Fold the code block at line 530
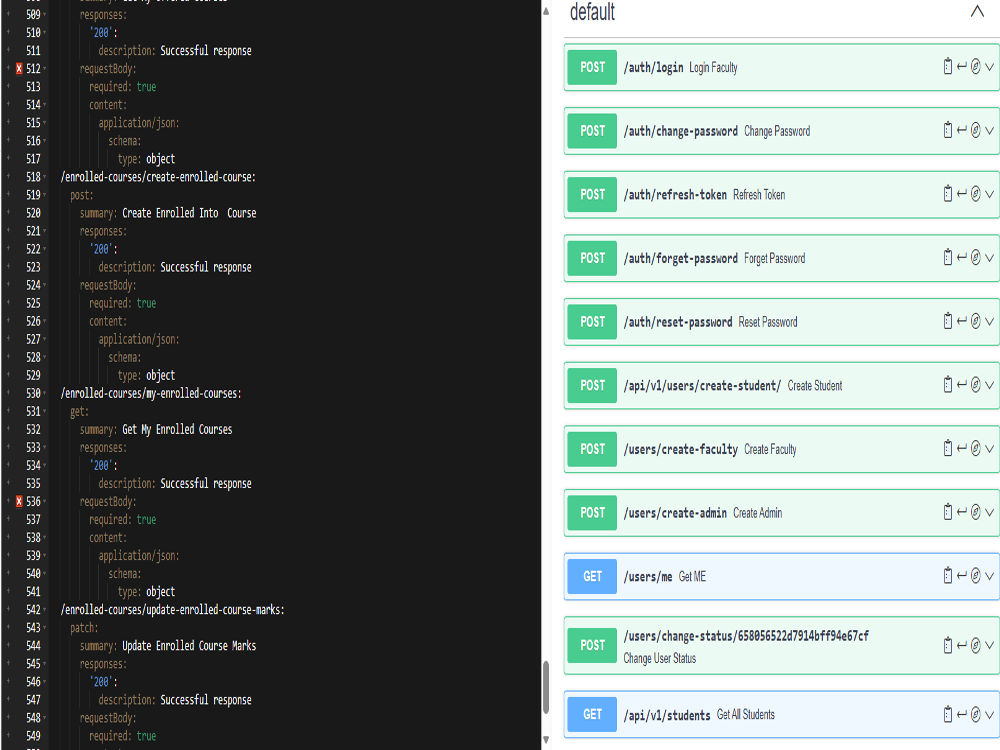The height and width of the screenshot is (750, 1000). pos(45,393)
